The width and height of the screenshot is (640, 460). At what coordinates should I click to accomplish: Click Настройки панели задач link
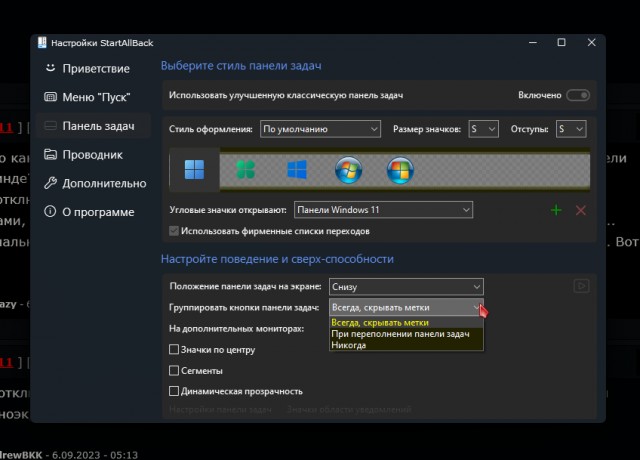click(220, 409)
